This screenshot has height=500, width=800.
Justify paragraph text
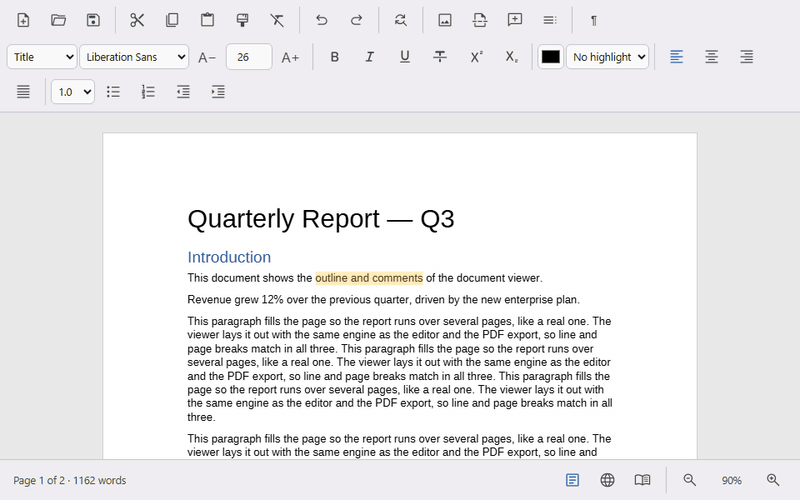23,92
